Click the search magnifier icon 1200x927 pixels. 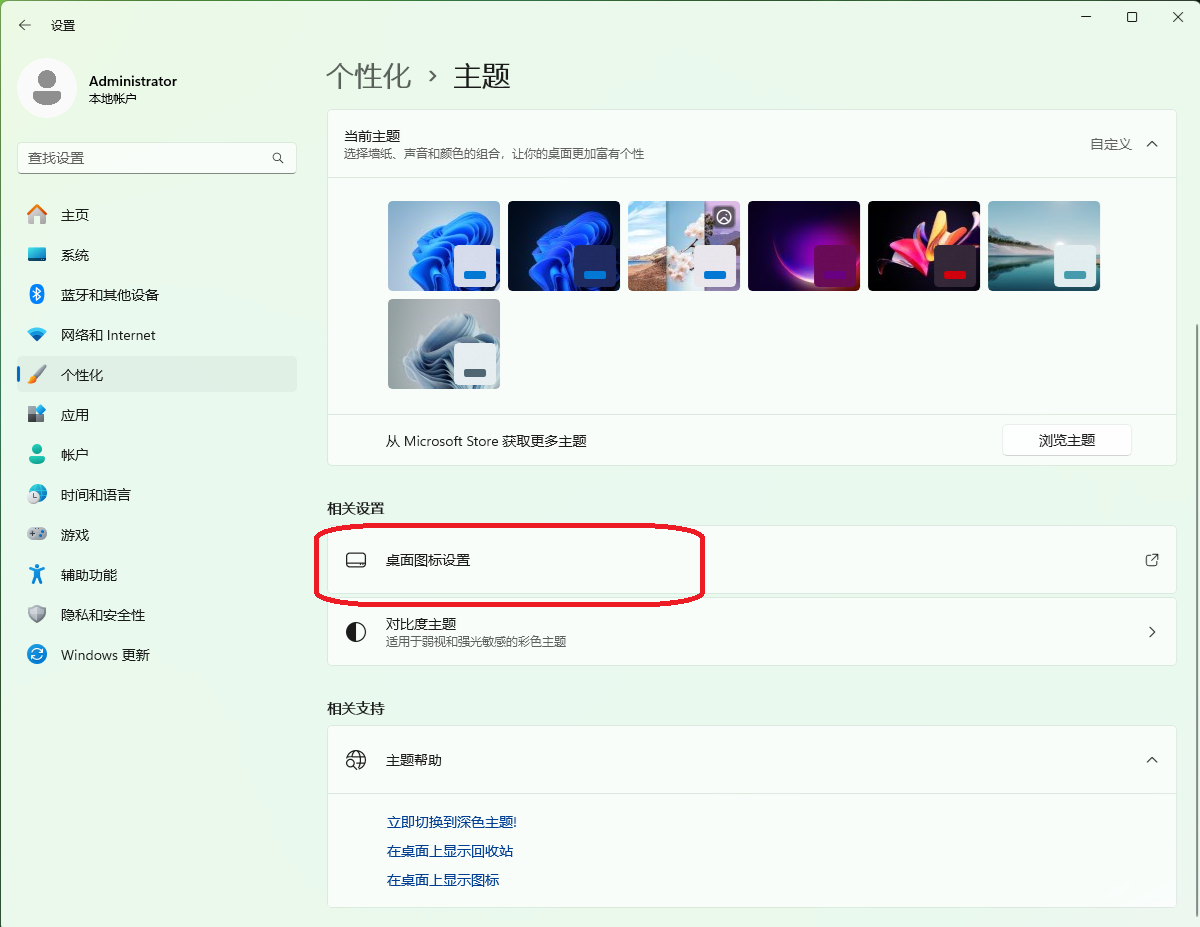tap(278, 158)
